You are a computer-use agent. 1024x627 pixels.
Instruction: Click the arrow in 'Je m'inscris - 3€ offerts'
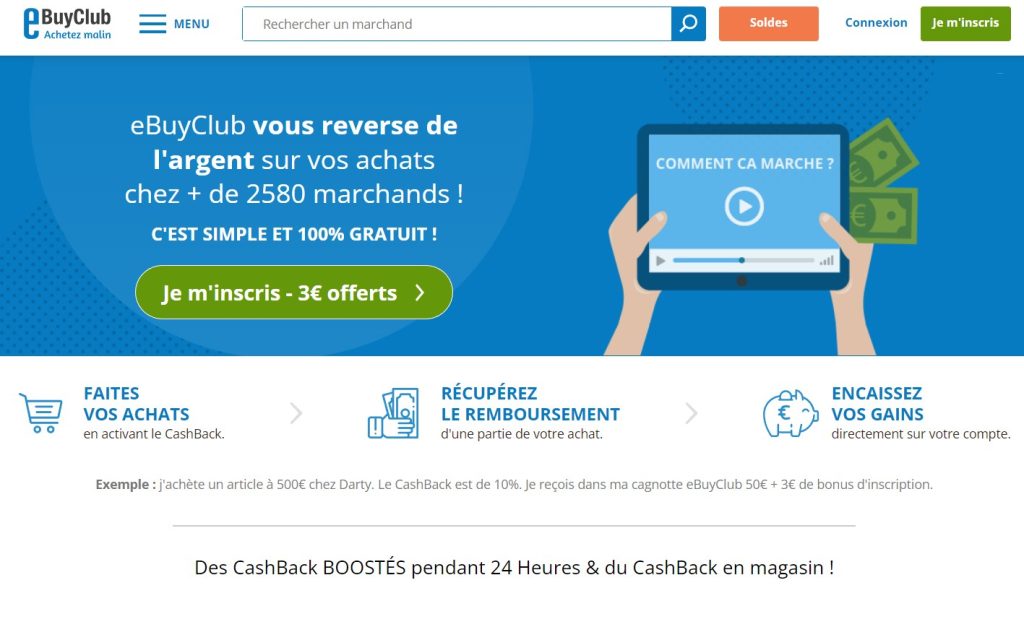[420, 293]
